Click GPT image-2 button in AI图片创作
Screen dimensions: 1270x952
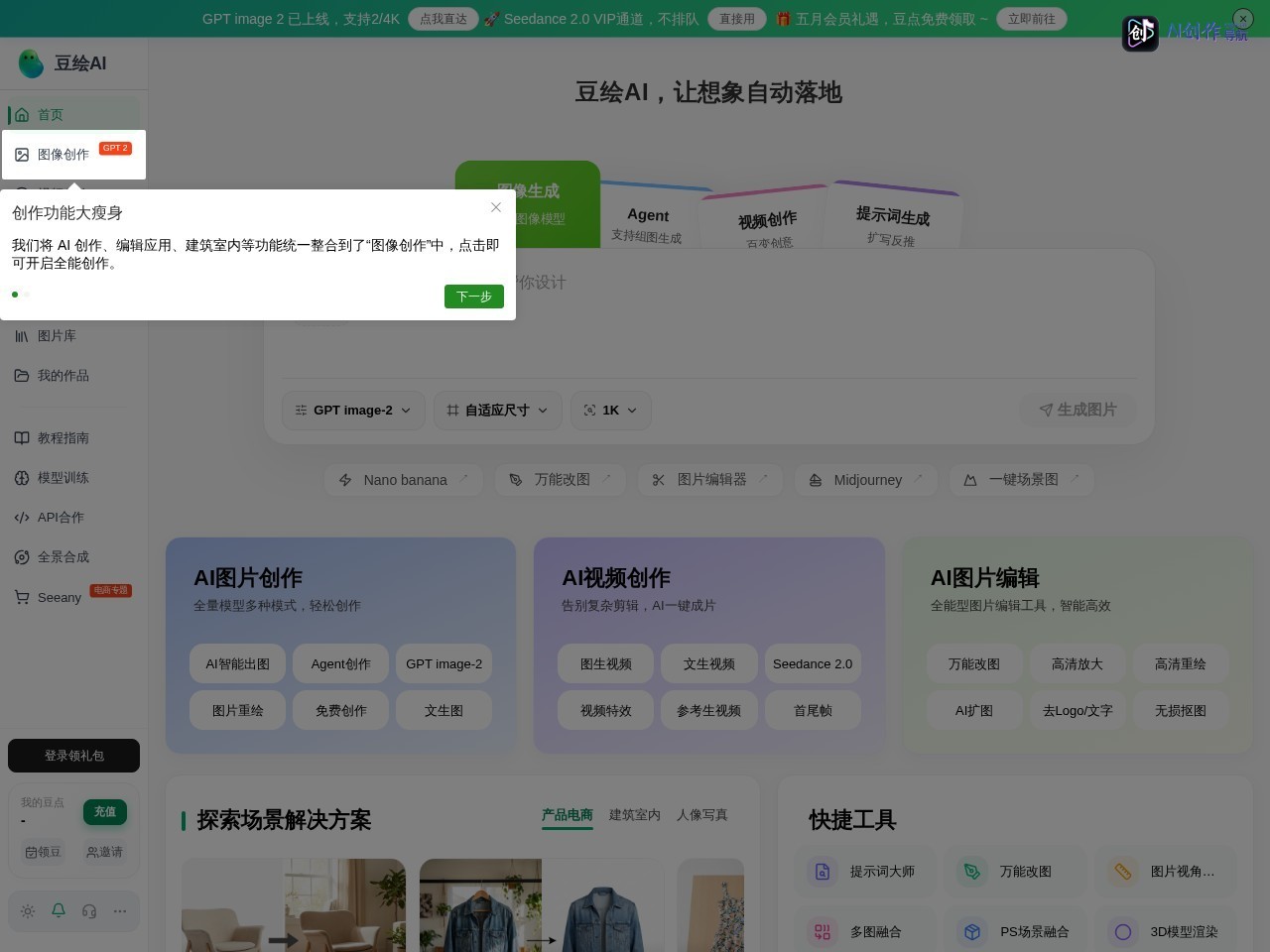(444, 664)
